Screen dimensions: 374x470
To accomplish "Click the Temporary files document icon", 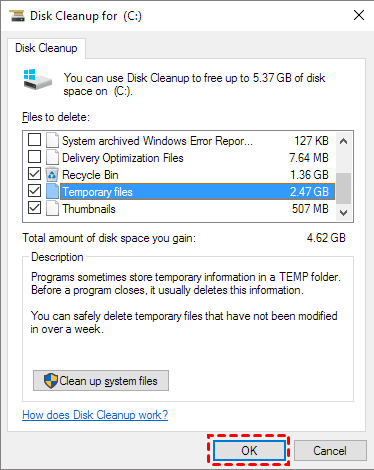I will 52,191.
